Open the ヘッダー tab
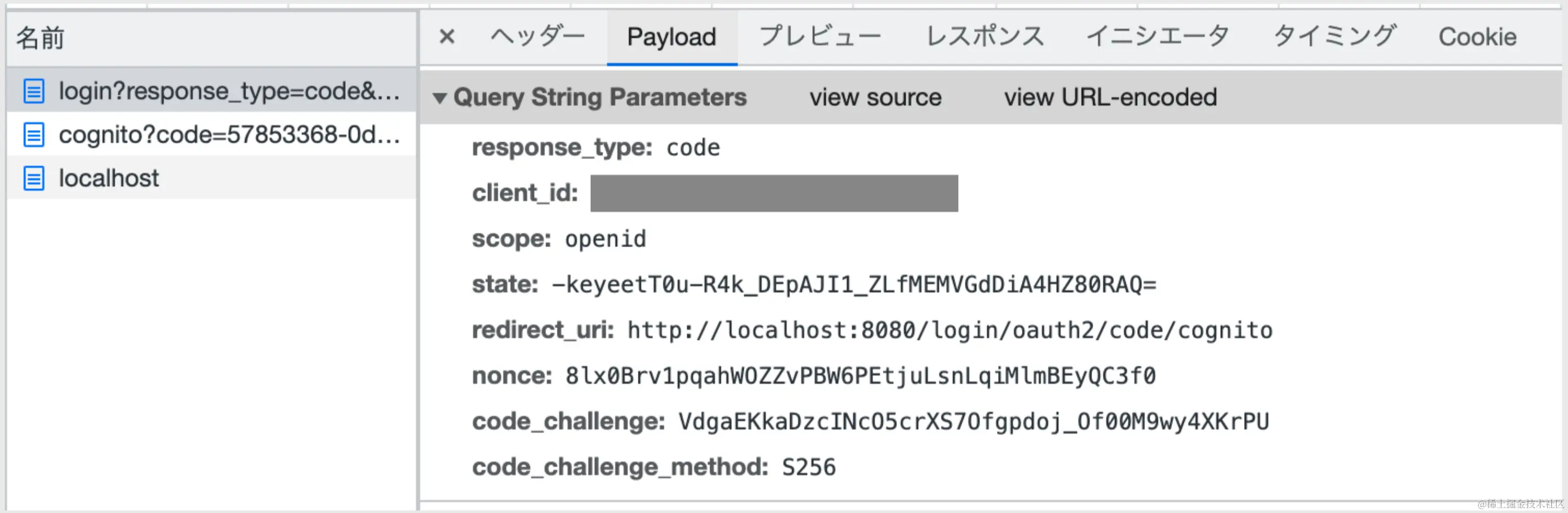 coord(537,36)
